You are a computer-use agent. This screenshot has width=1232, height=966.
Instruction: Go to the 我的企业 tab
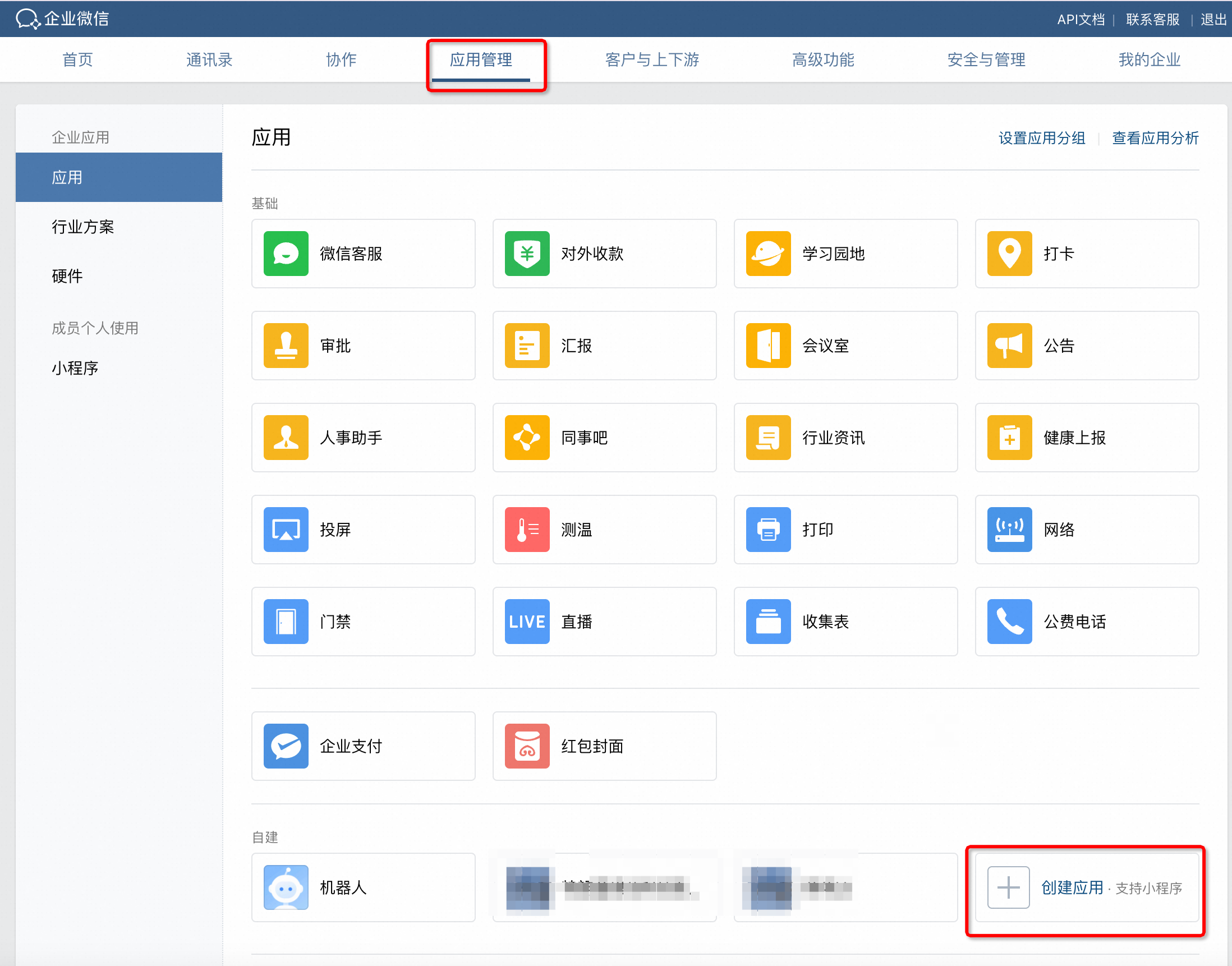tap(1149, 59)
